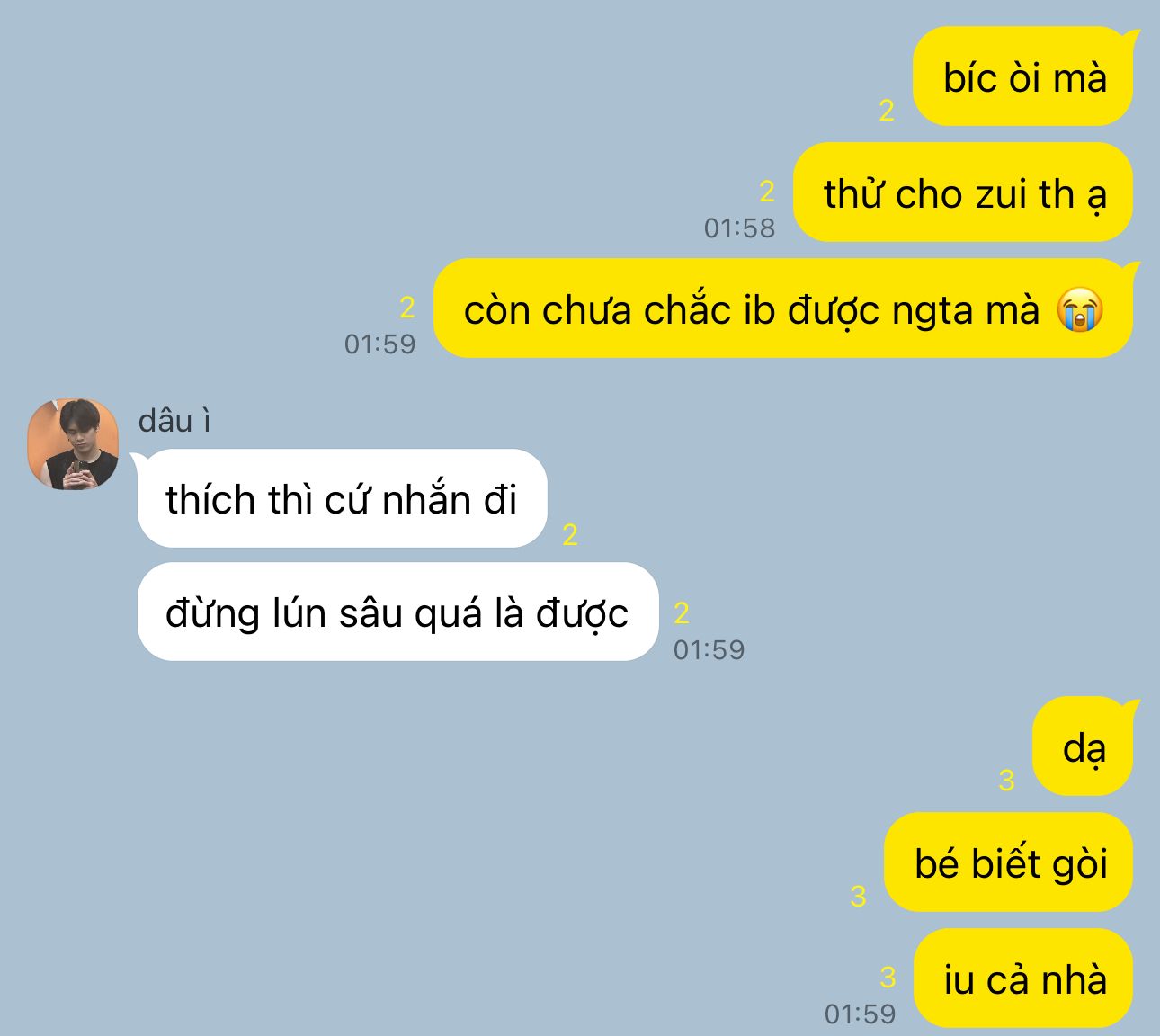Tap read count next to crying emoji message
The height and width of the screenshot is (1036, 1160).
coord(407,308)
